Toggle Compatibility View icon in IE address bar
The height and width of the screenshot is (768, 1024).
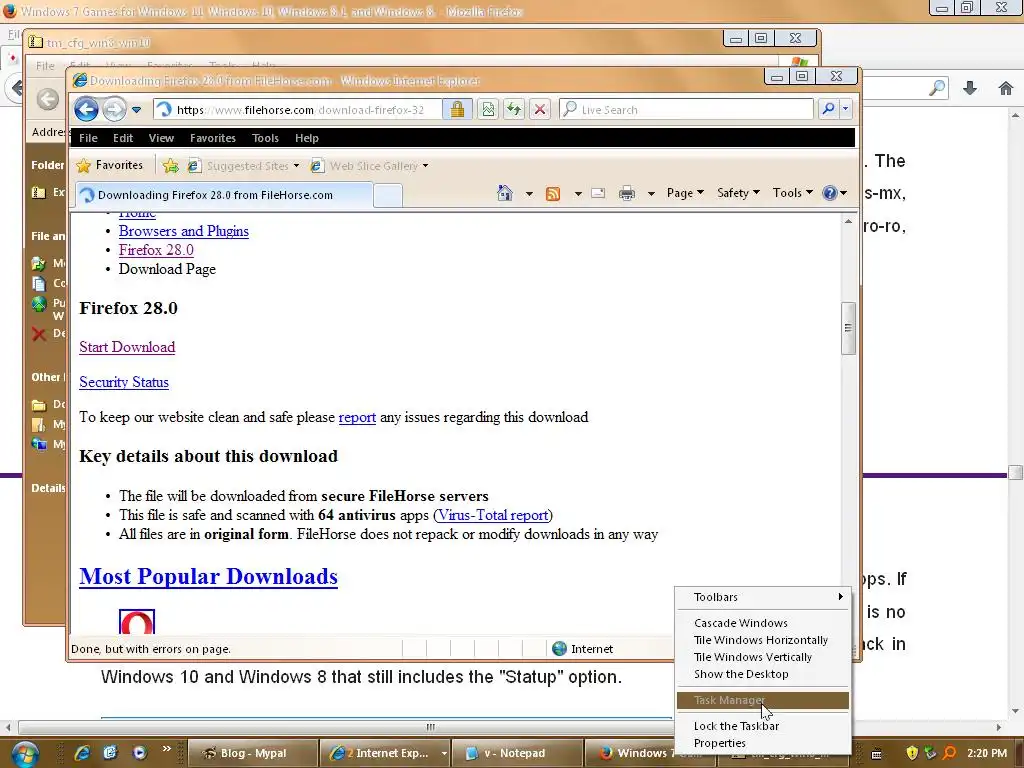[488, 109]
